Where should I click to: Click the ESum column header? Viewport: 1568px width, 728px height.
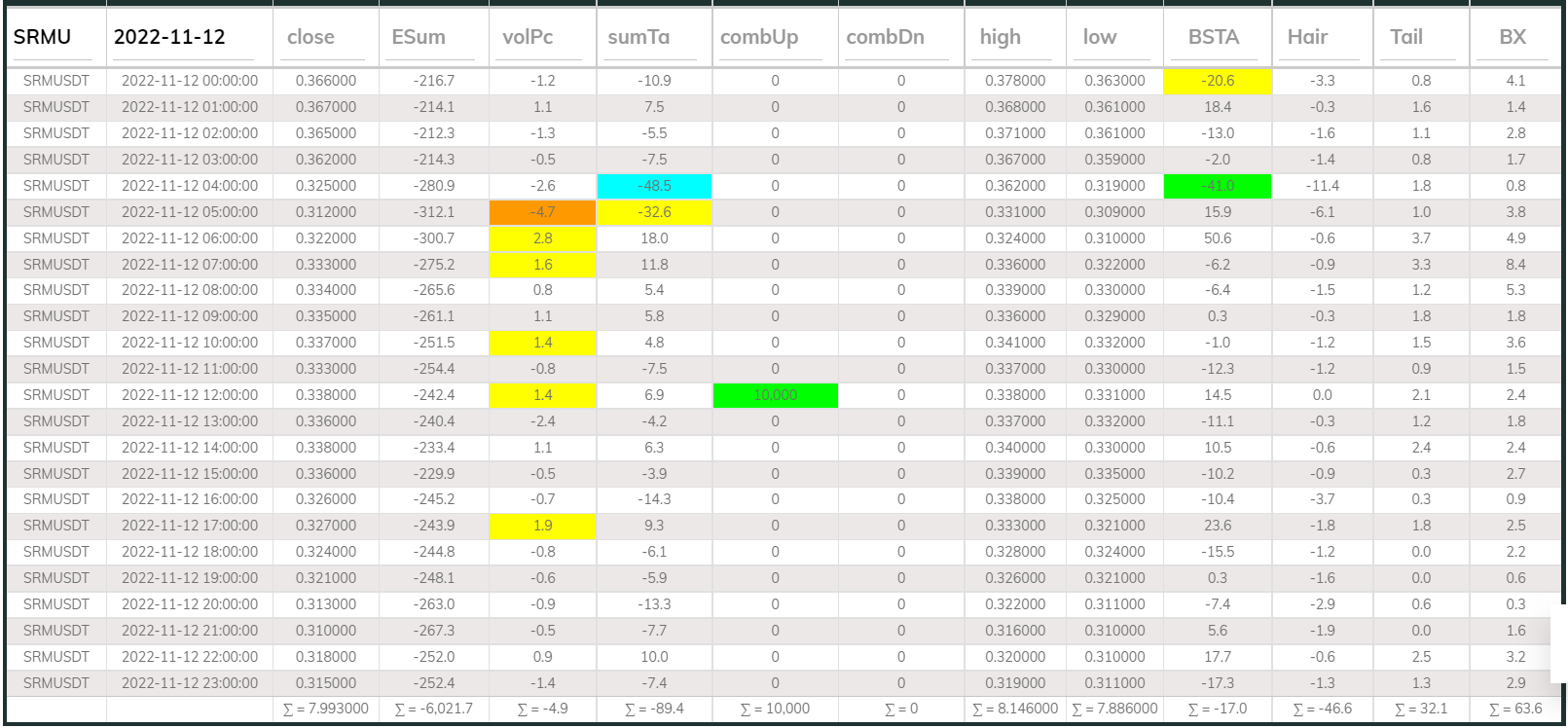(419, 37)
